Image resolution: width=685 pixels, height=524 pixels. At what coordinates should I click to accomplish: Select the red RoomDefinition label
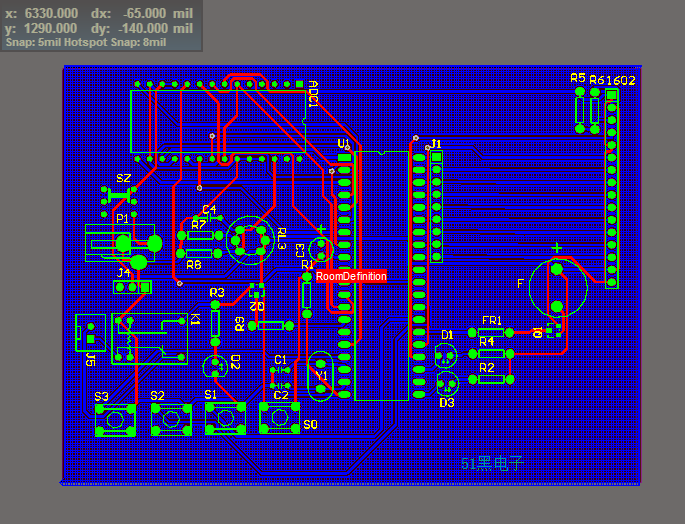click(x=351, y=276)
